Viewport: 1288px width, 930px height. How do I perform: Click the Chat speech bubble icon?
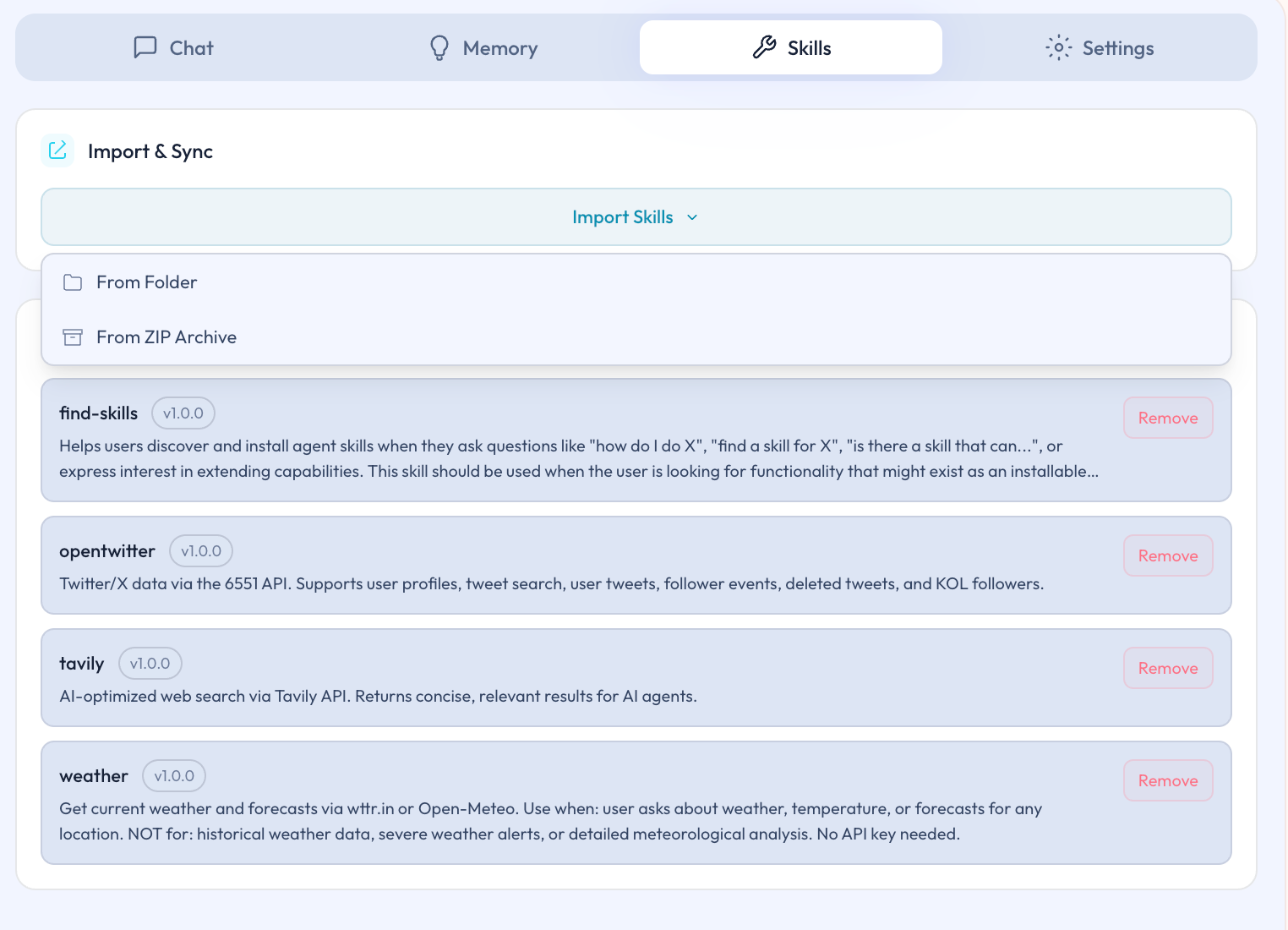pos(145,47)
